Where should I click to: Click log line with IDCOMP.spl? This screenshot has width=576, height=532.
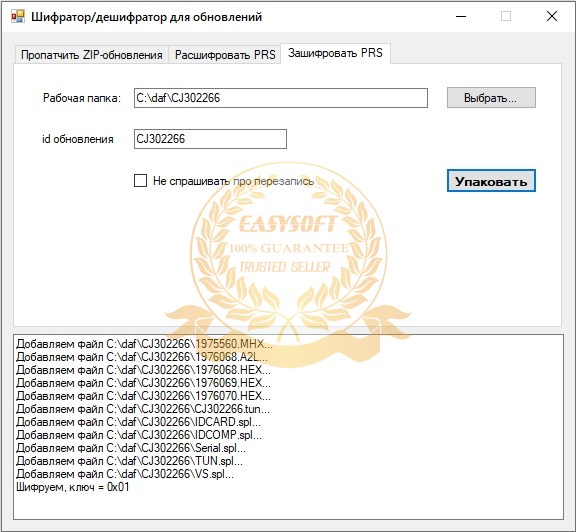point(139,435)
